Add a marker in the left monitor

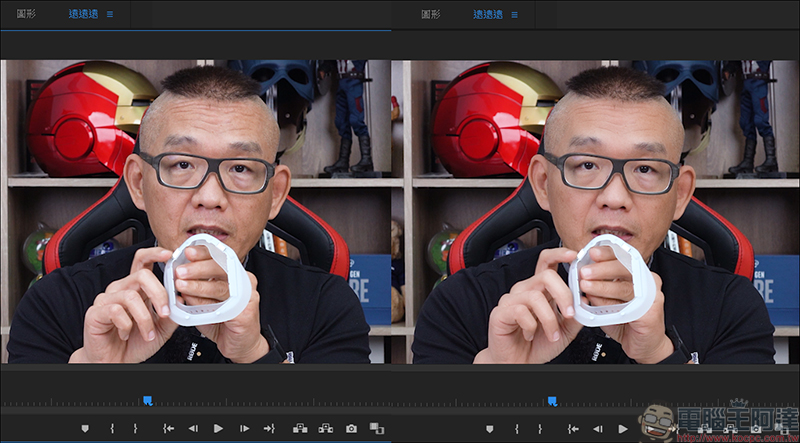[84, 428]
